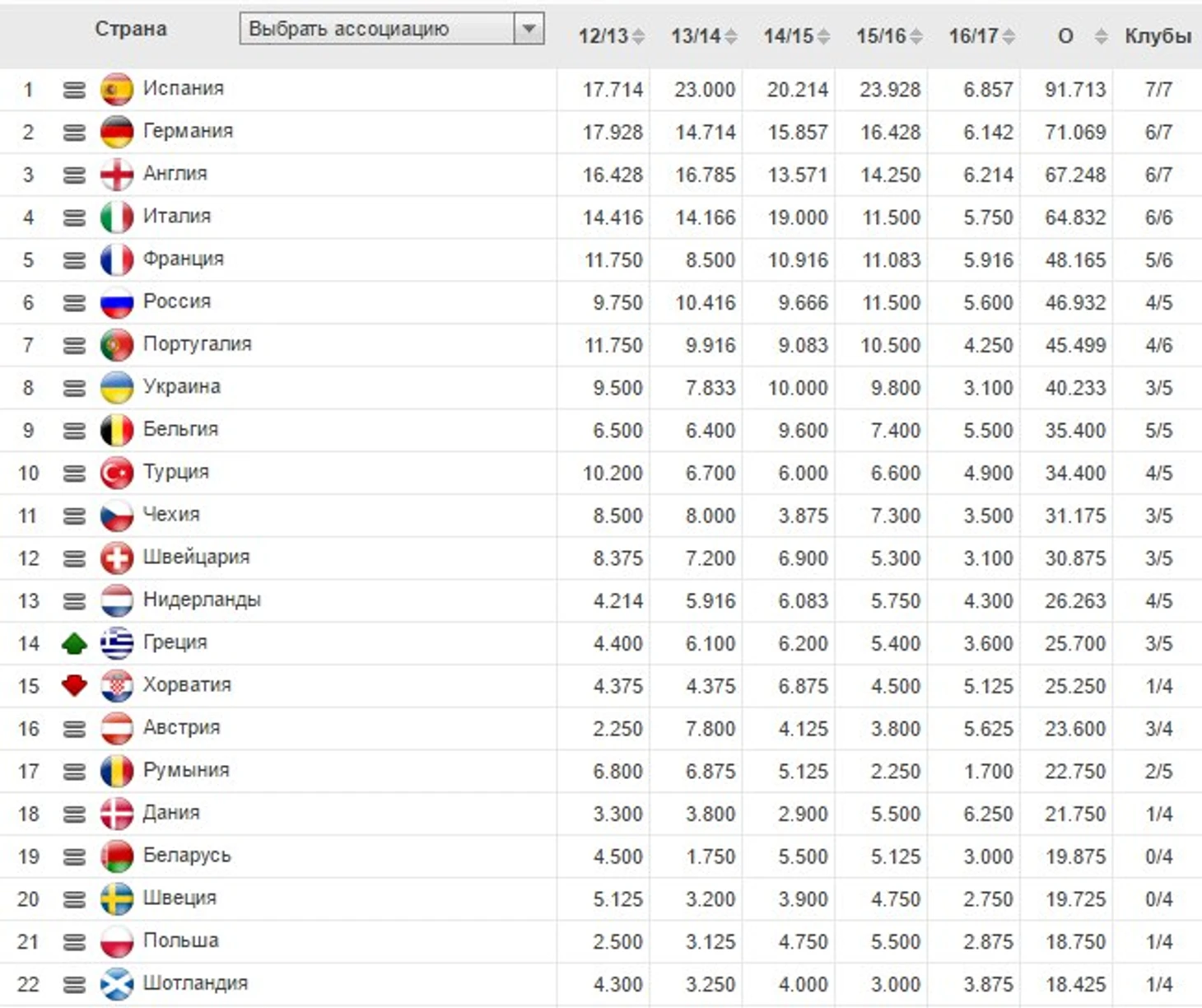Click the Spain flag icon
Image resolution: width=1202 pixels, height=1008 pixels.
116,89
